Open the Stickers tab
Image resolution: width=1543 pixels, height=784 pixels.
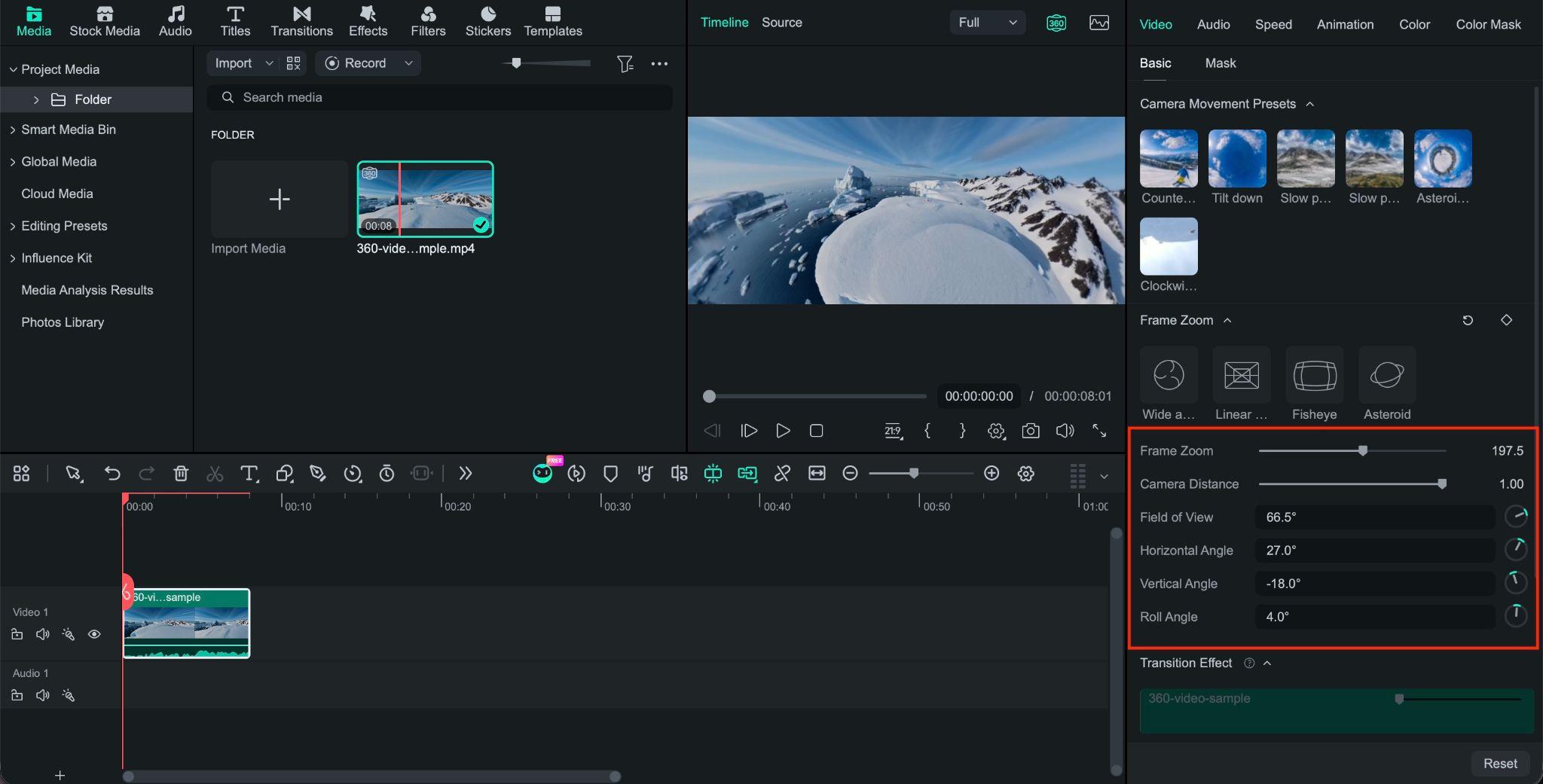(x=487, y=22)
